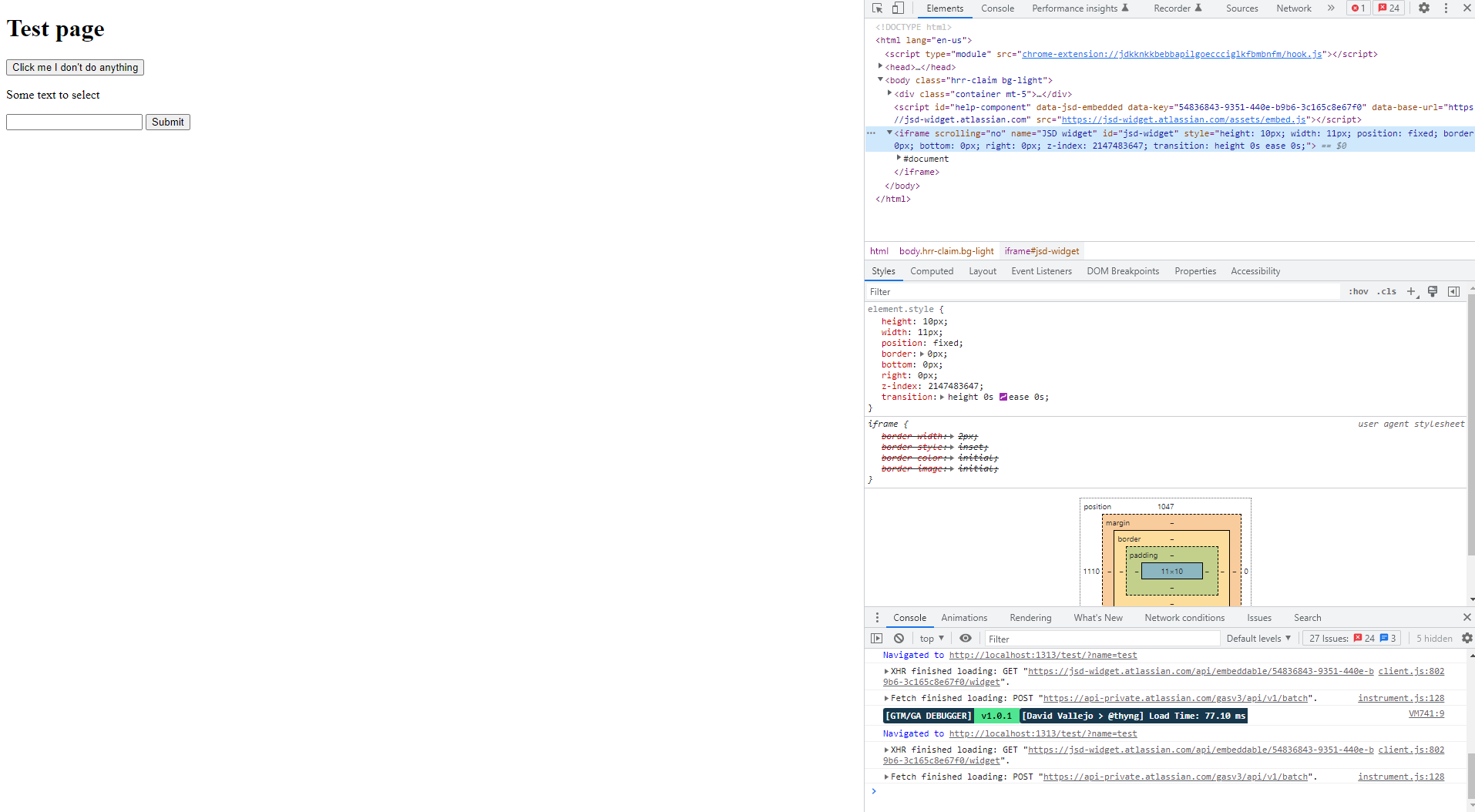
Task: Open the drawer three-dot menu
Action: click(877, 618)
